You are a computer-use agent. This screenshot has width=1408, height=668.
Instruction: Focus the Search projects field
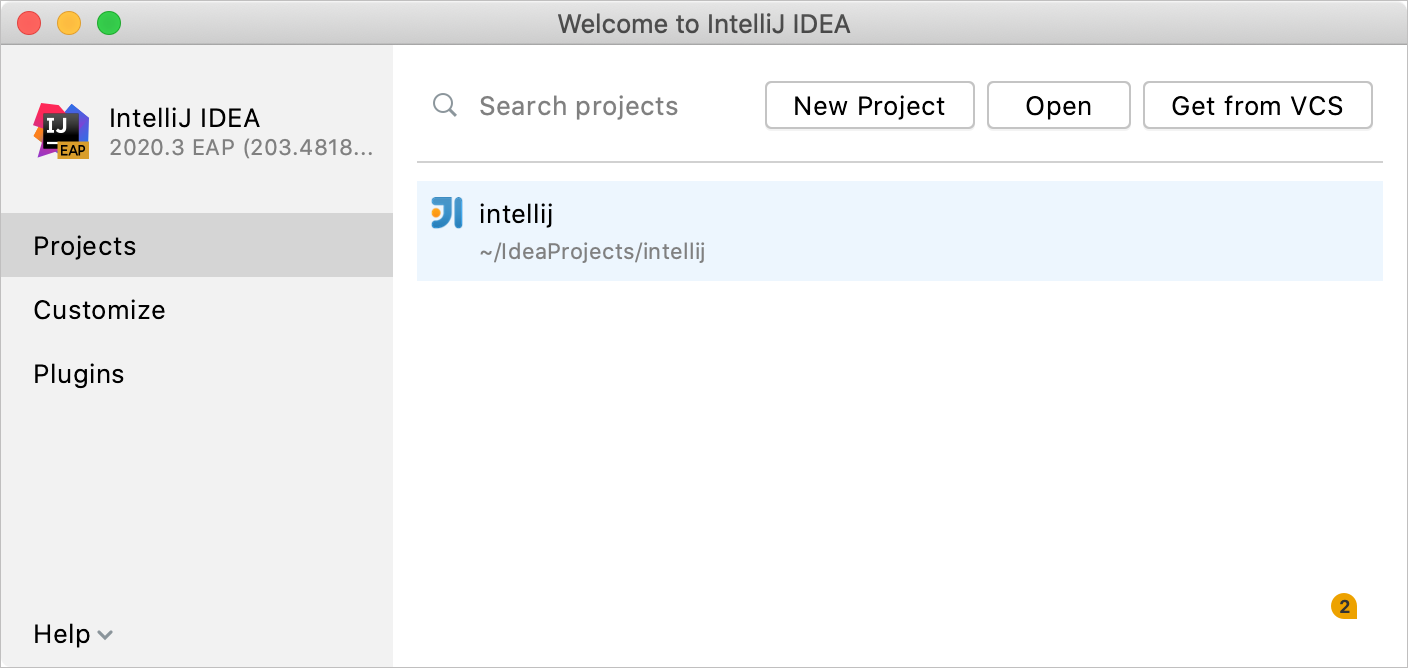tap(579, 106)
